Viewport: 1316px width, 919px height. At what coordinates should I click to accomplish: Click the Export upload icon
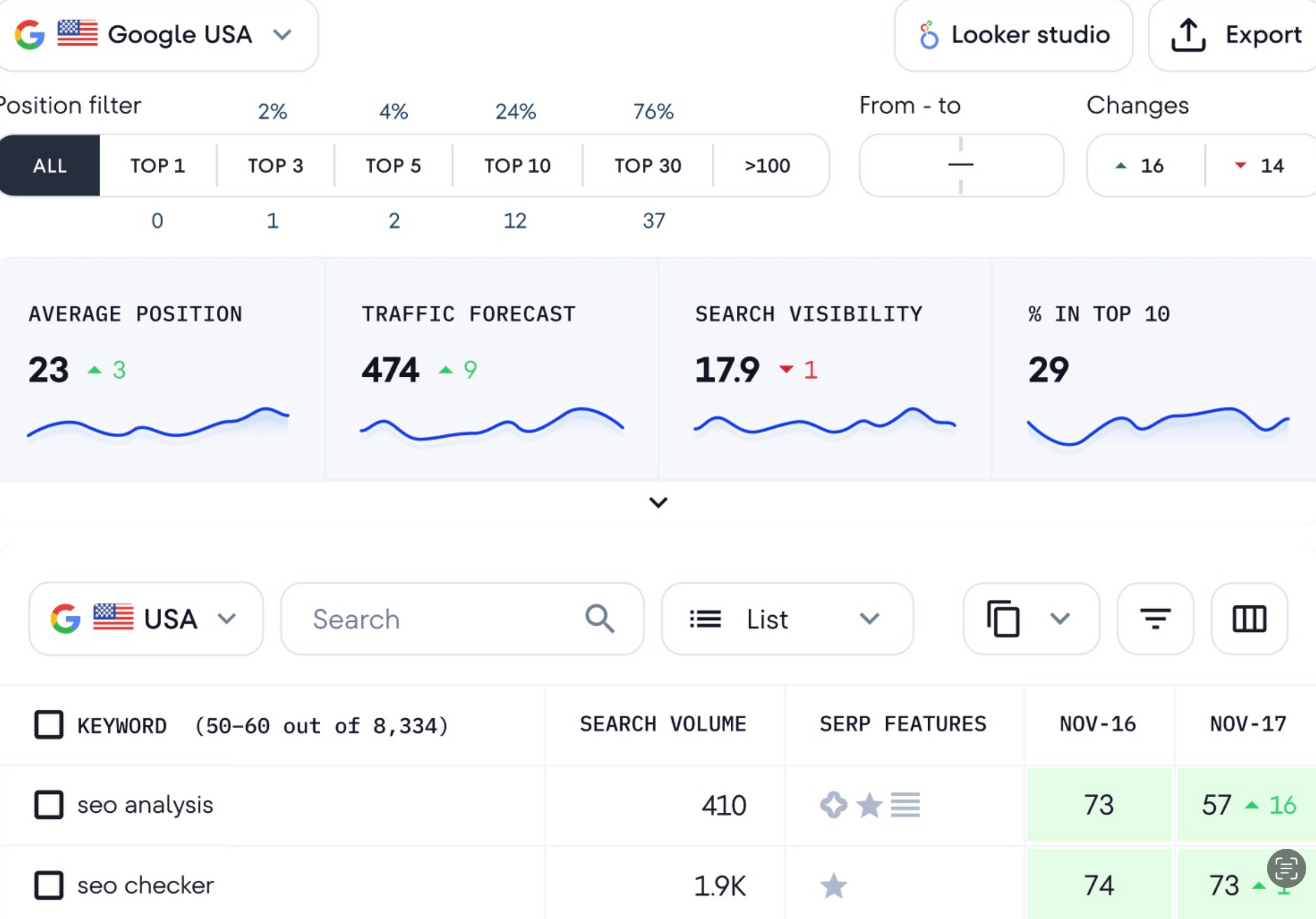pyautogui.click(x=1188, y=35)
